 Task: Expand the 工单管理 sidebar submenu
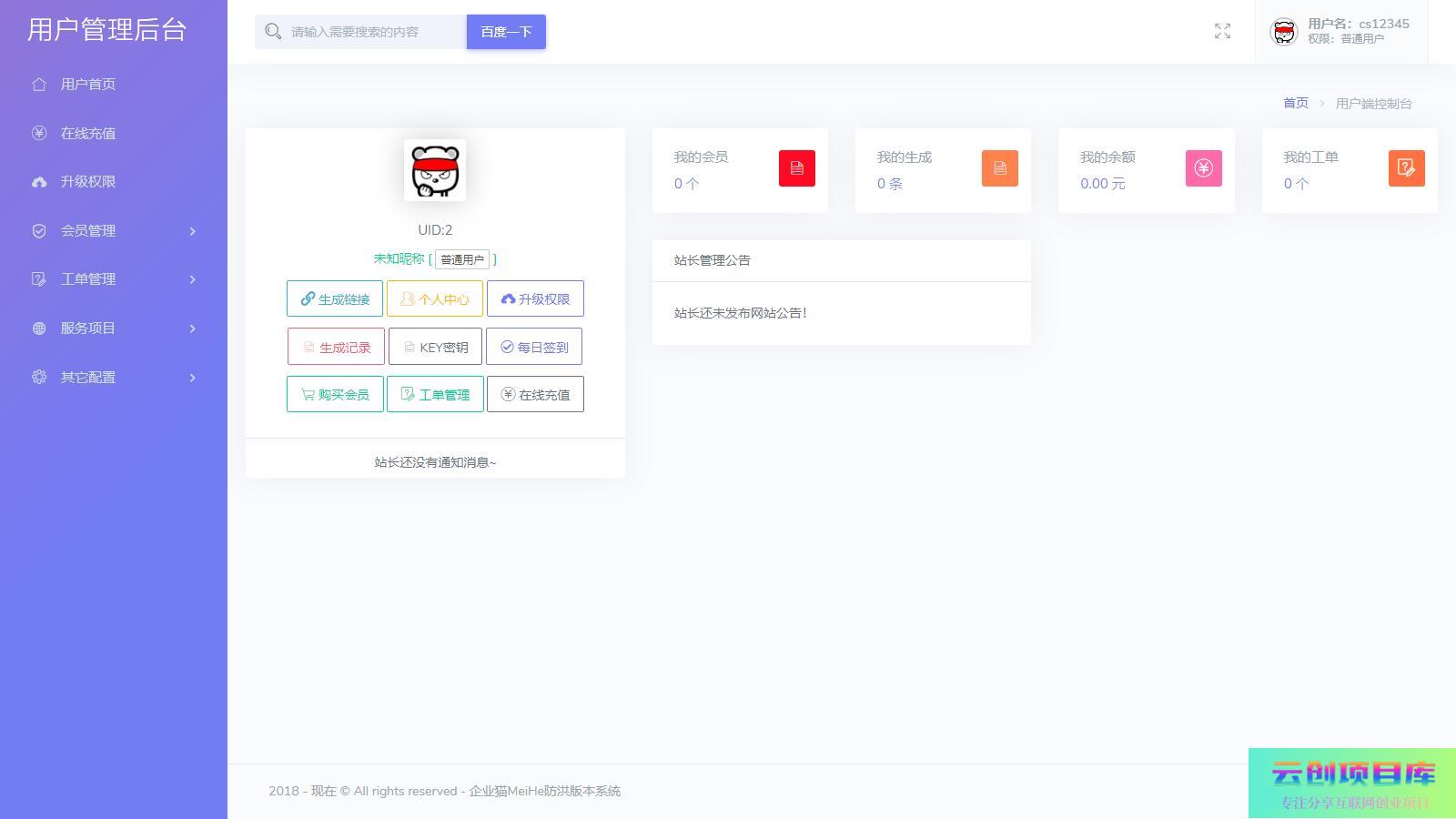114,279
